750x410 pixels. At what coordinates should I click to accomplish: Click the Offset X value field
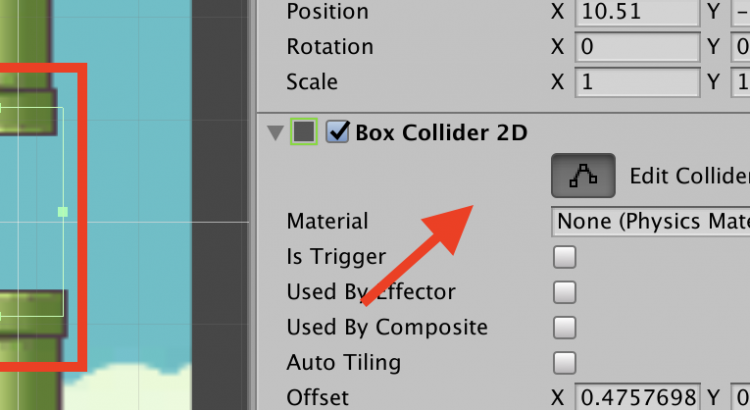point(636,397)
